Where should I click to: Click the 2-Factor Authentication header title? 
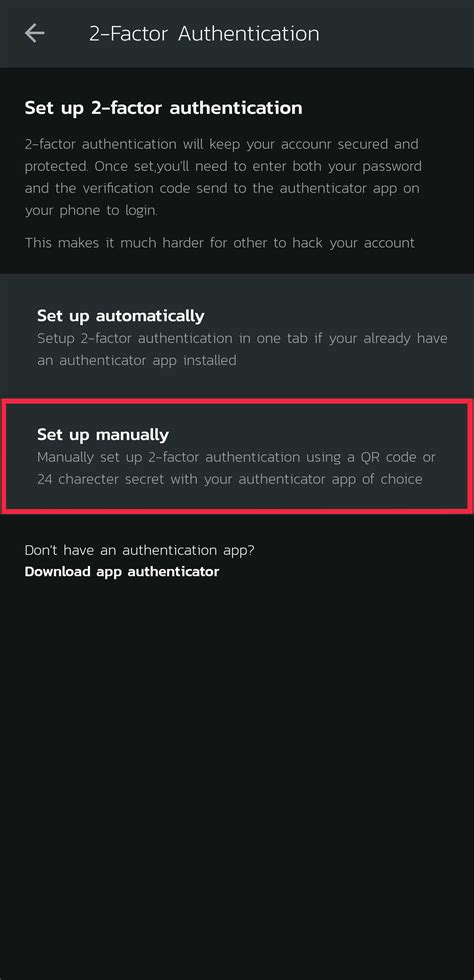[204, 33]
